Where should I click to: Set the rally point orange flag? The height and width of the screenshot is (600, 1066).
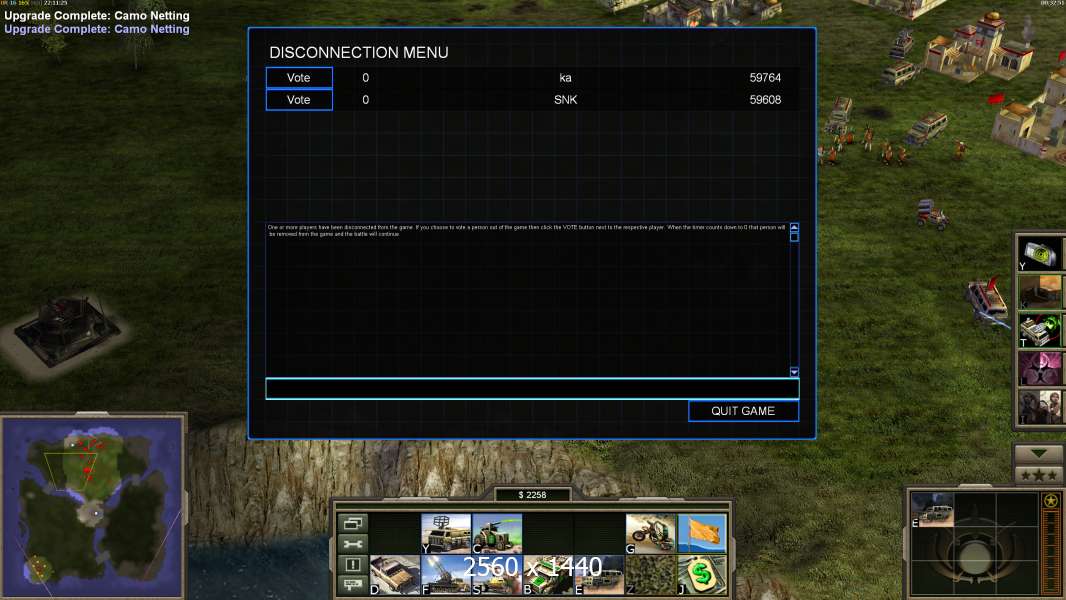pos(702,533)
